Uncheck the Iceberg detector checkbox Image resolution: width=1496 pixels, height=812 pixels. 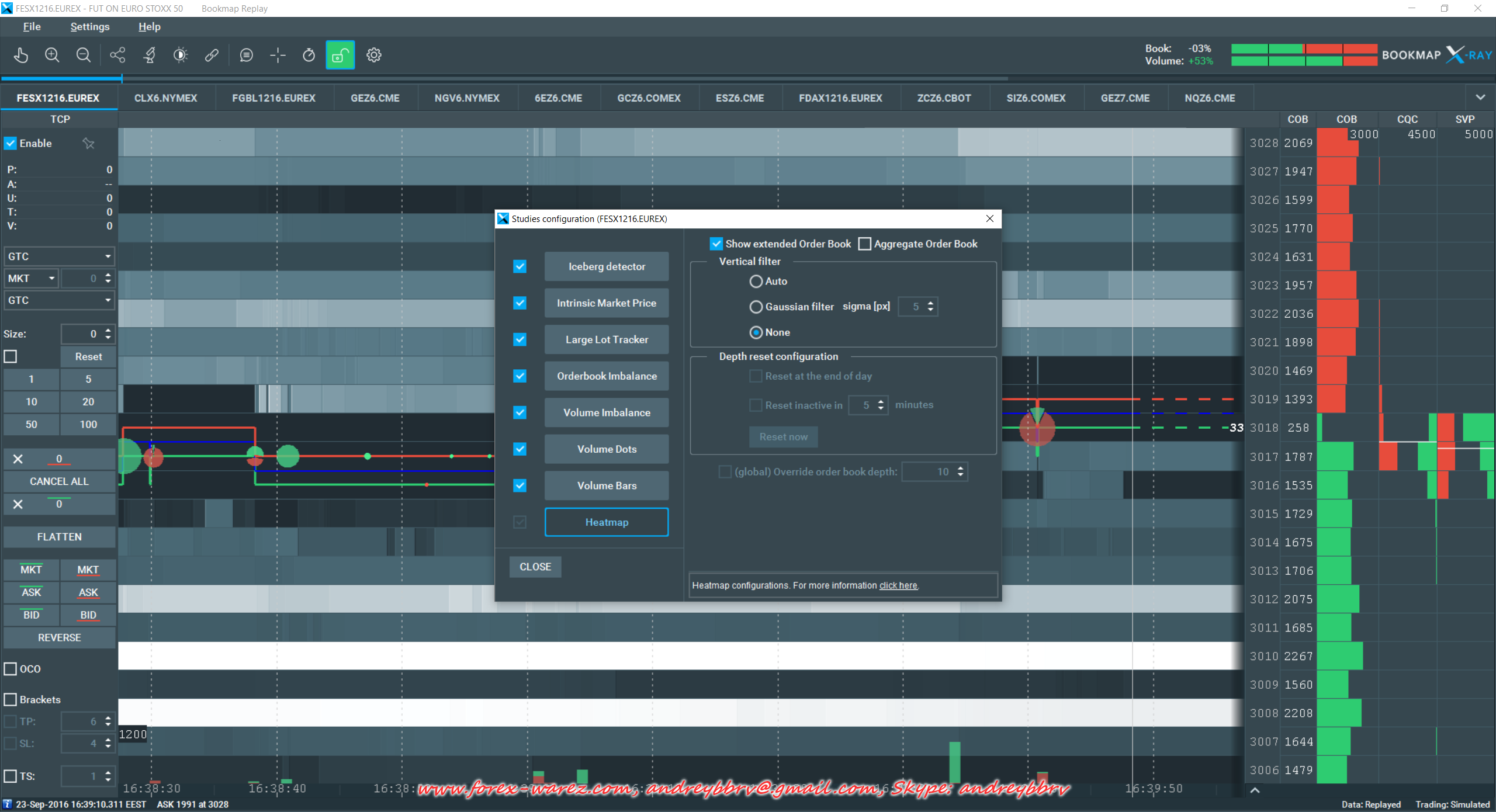(x=520, y=266)
